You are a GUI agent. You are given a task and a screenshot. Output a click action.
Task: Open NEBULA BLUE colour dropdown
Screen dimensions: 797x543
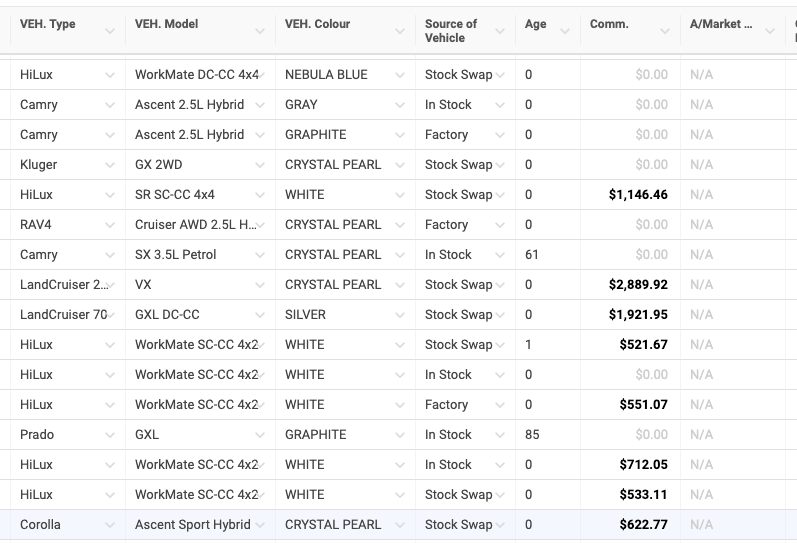[x=400, y=75]
